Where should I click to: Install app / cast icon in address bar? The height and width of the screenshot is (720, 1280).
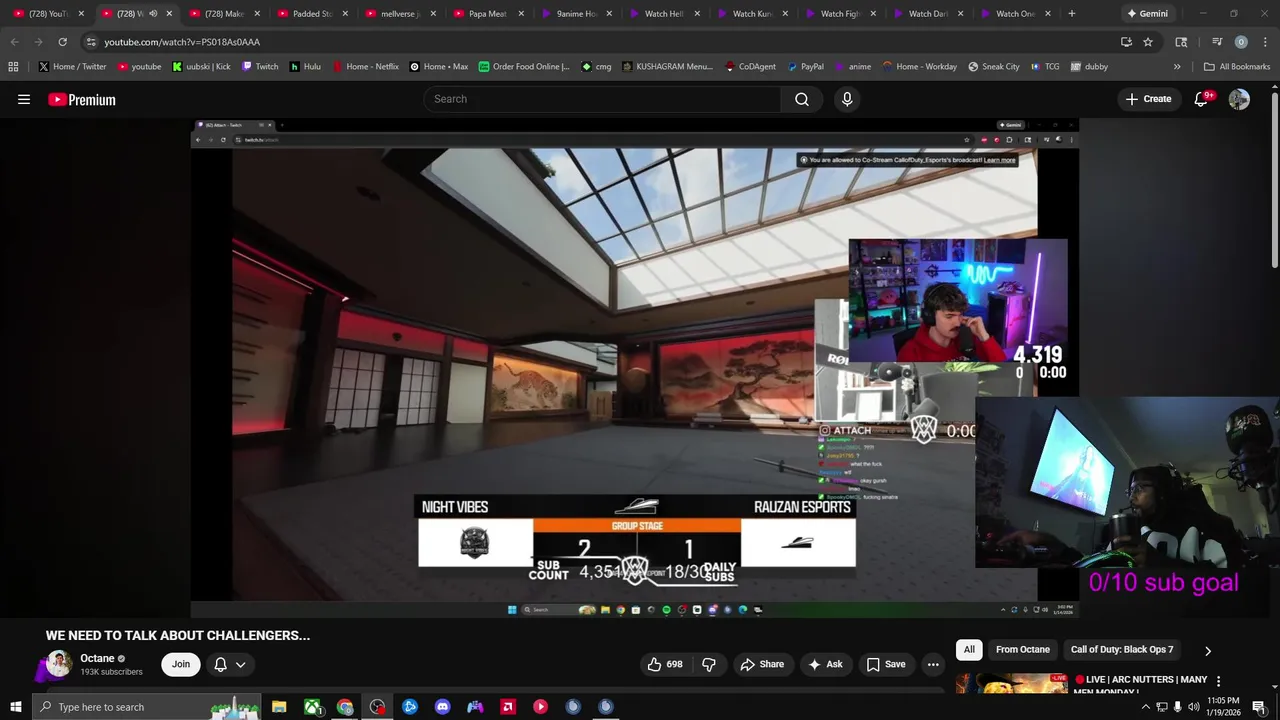1126,42
